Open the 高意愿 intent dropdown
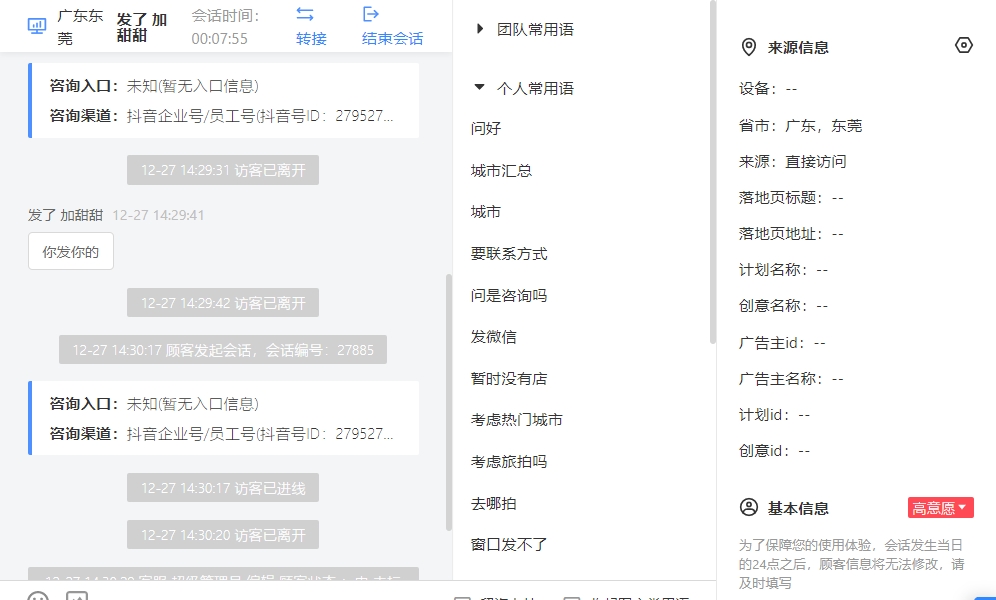Image resolution: width=996 pixels, height=600 pixels. pyautogui.click(x=940, y=507)
